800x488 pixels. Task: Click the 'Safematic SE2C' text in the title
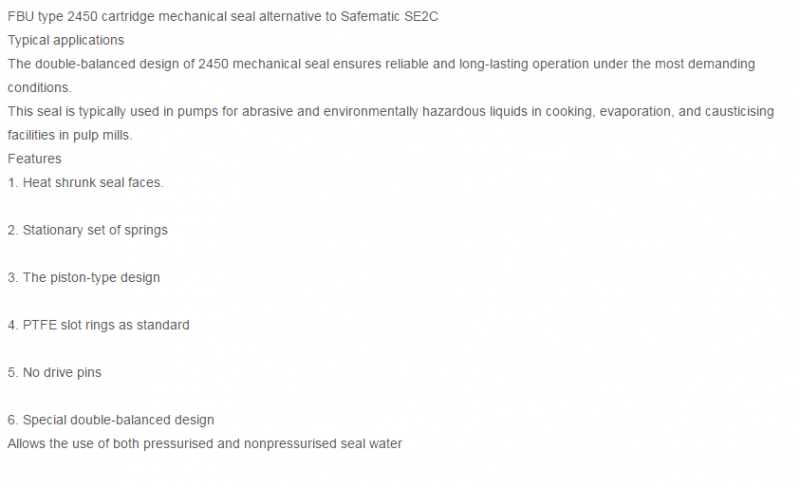pyautogui.click(x=389, y=17)
